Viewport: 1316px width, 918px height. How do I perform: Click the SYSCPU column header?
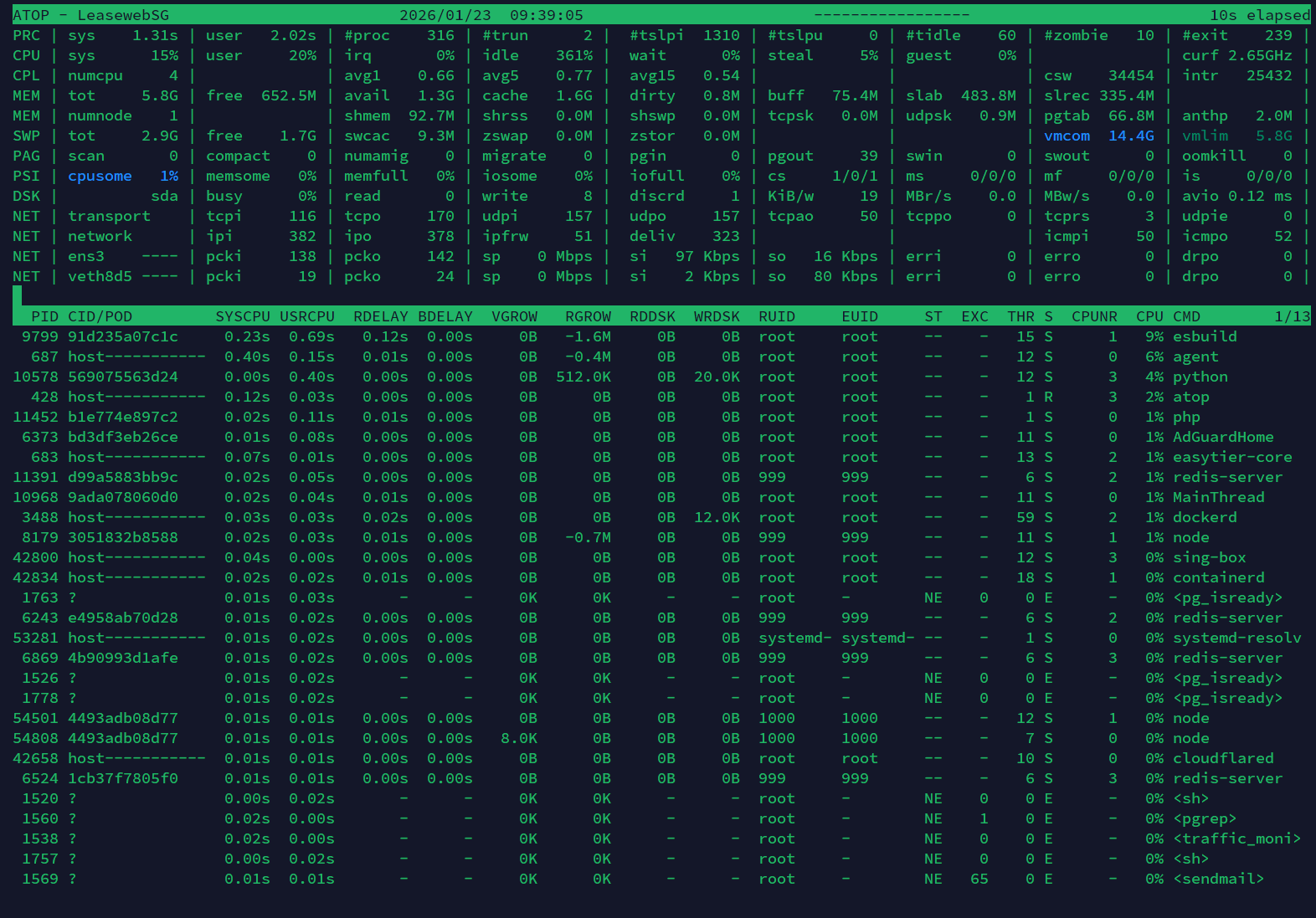pos(243,316)
